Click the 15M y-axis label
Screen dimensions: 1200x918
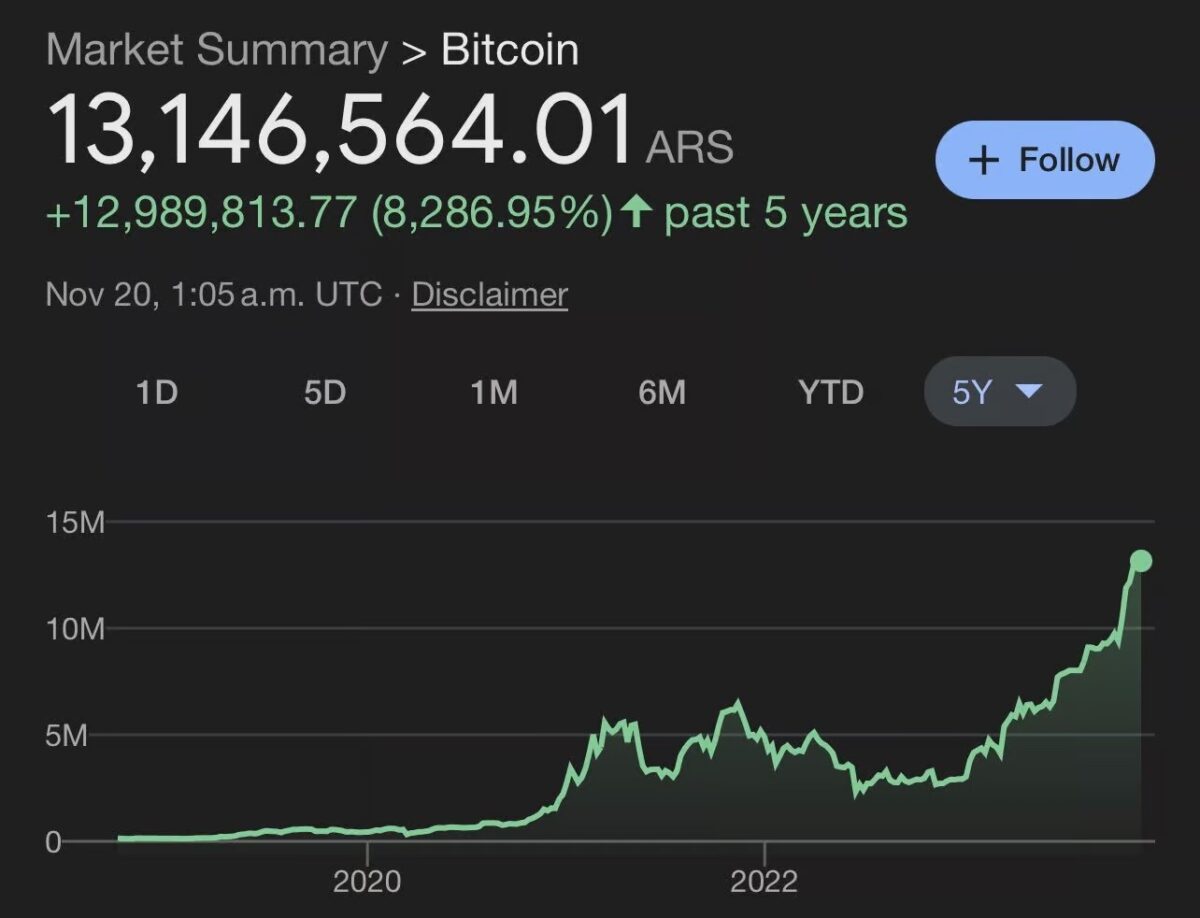pyautogui.click(x=75, y=523)
